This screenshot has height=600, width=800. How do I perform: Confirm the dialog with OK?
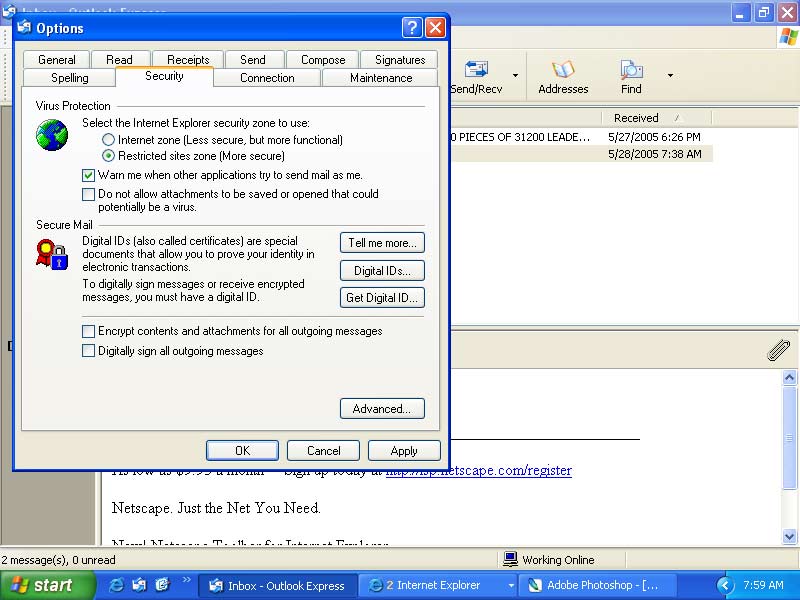pyautogui.click(x=242, y=451)
